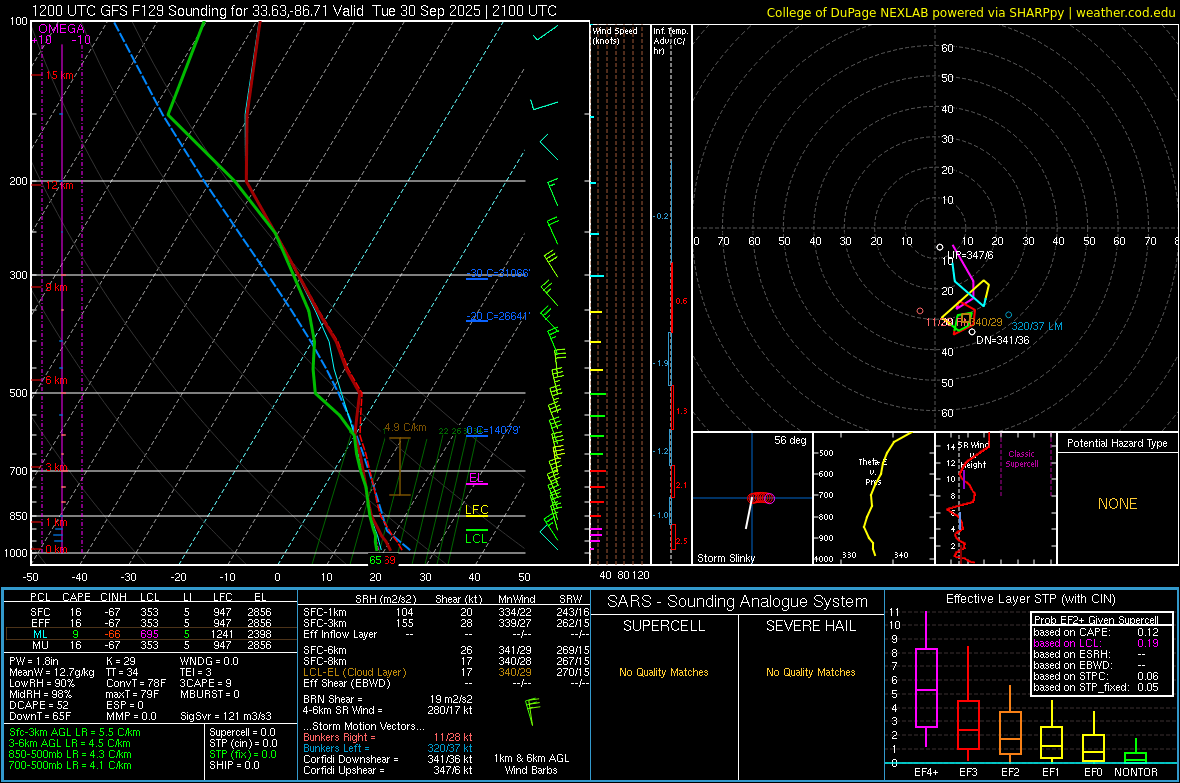1180x783 pixels.
Task: Click the ConvT = 78F value
Action: [135, 683]
